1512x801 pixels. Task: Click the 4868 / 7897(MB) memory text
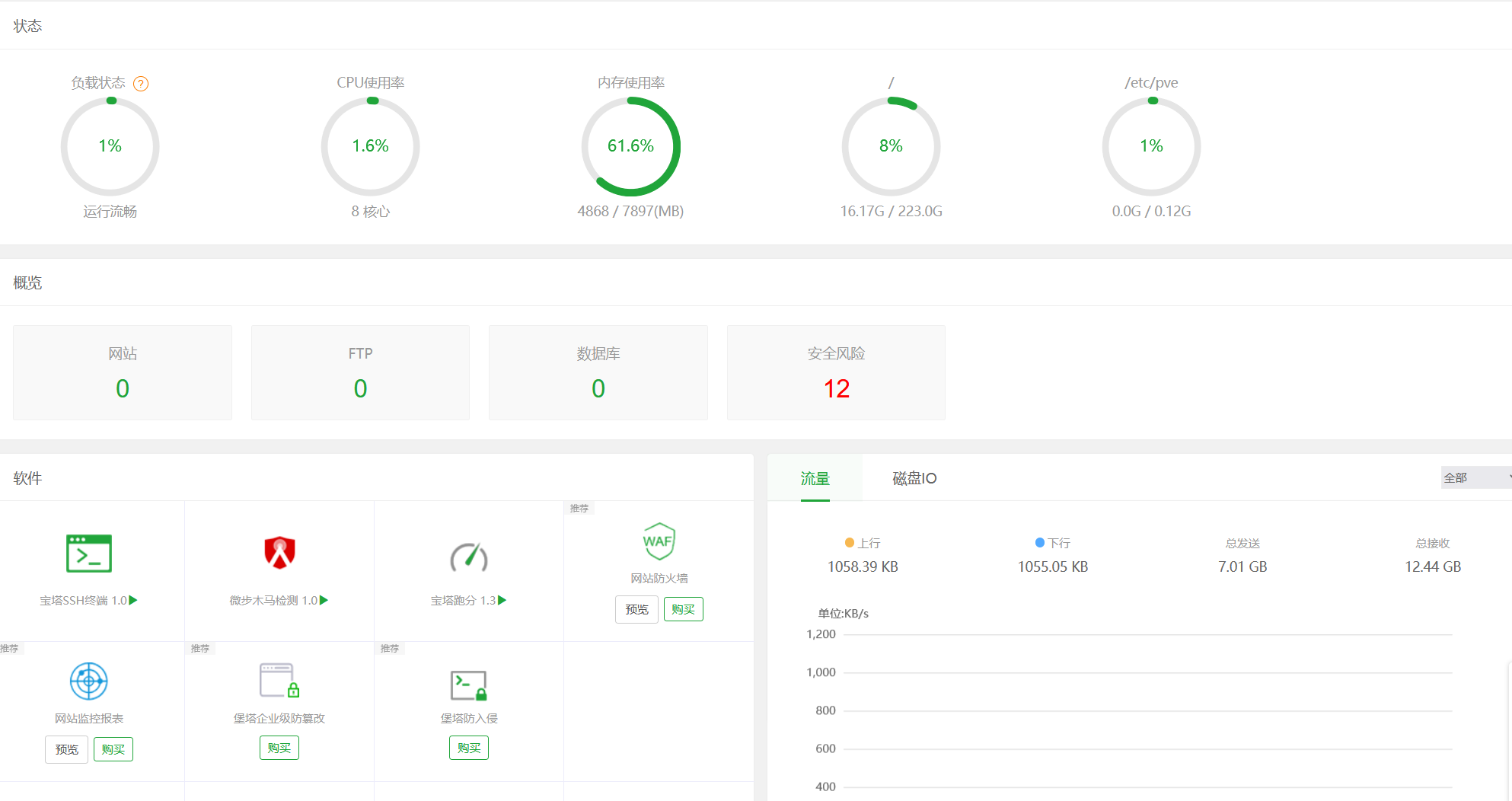coord(630,211)
